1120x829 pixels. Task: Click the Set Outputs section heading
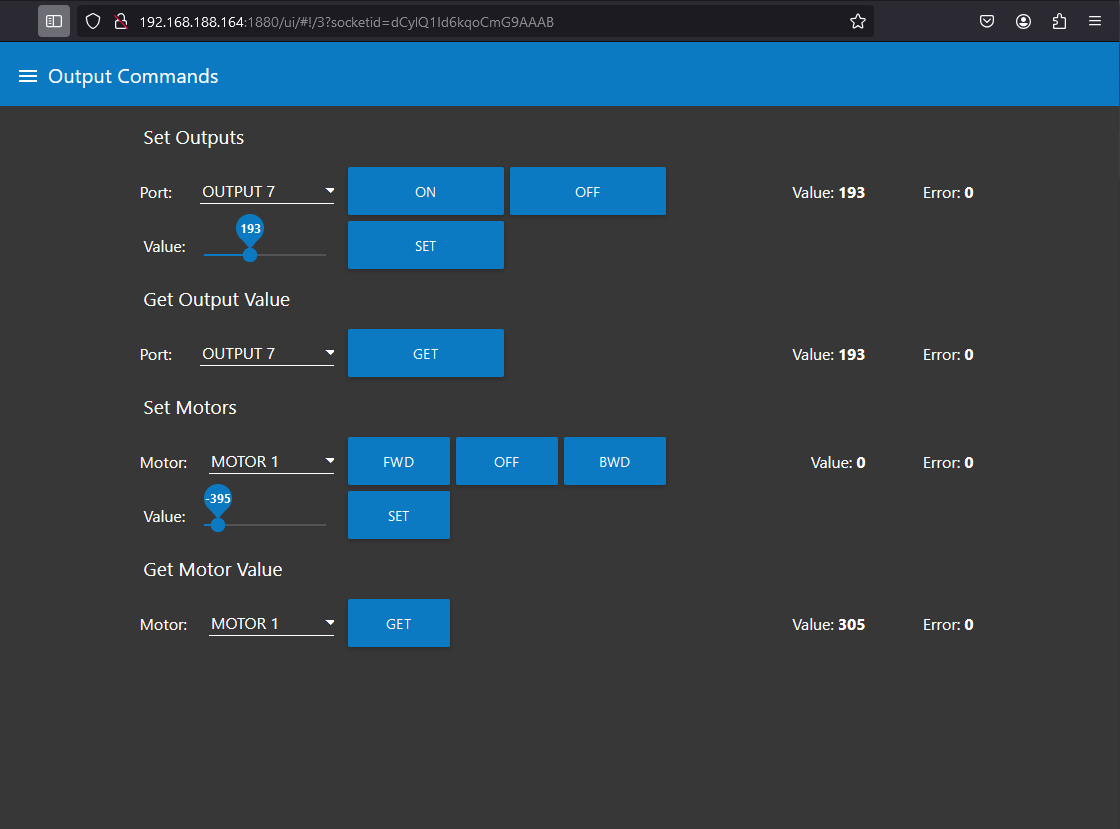[x=194, y=138]
